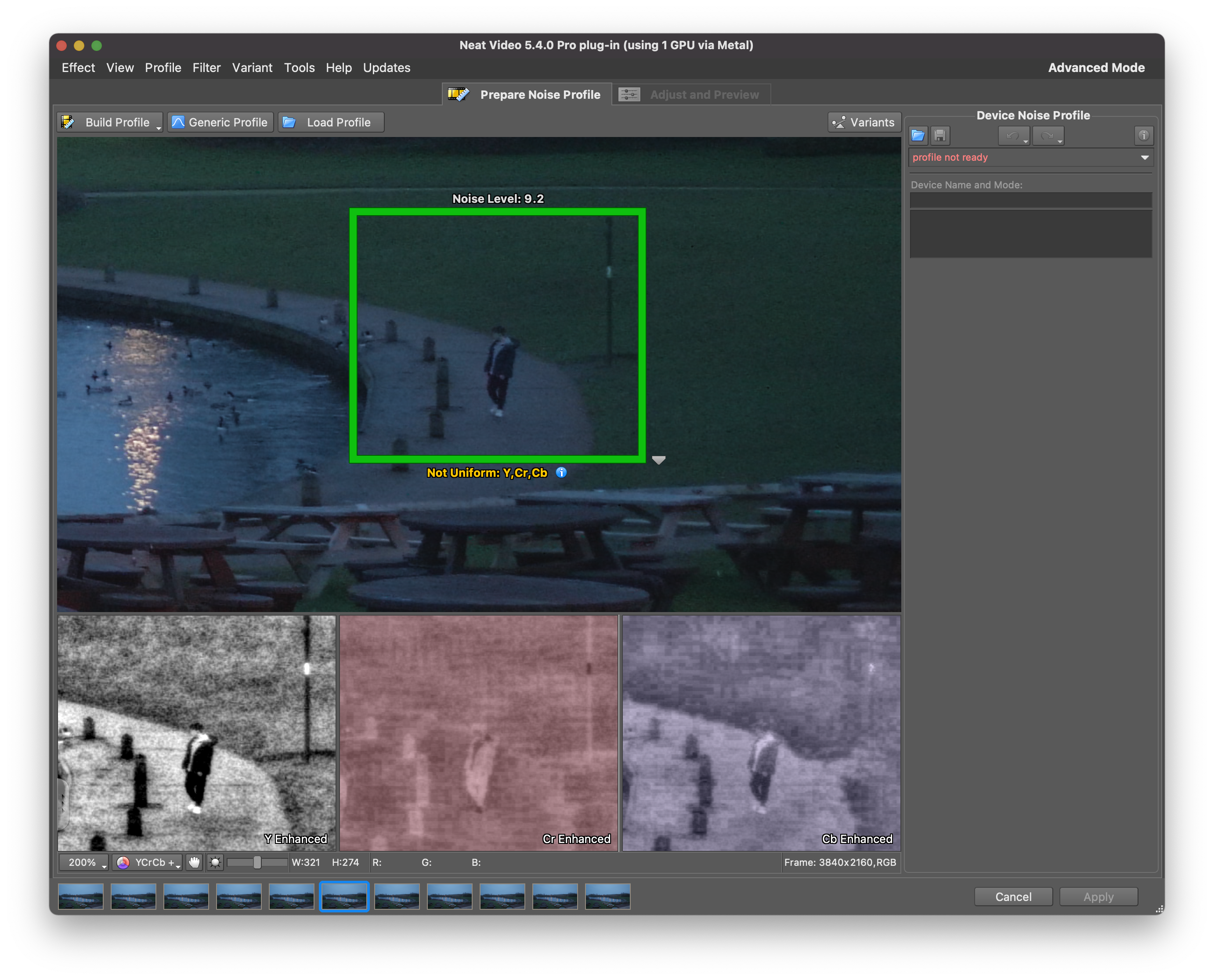
Task: Click the save profile floppy disk icon
Action: tap(940, 136)
